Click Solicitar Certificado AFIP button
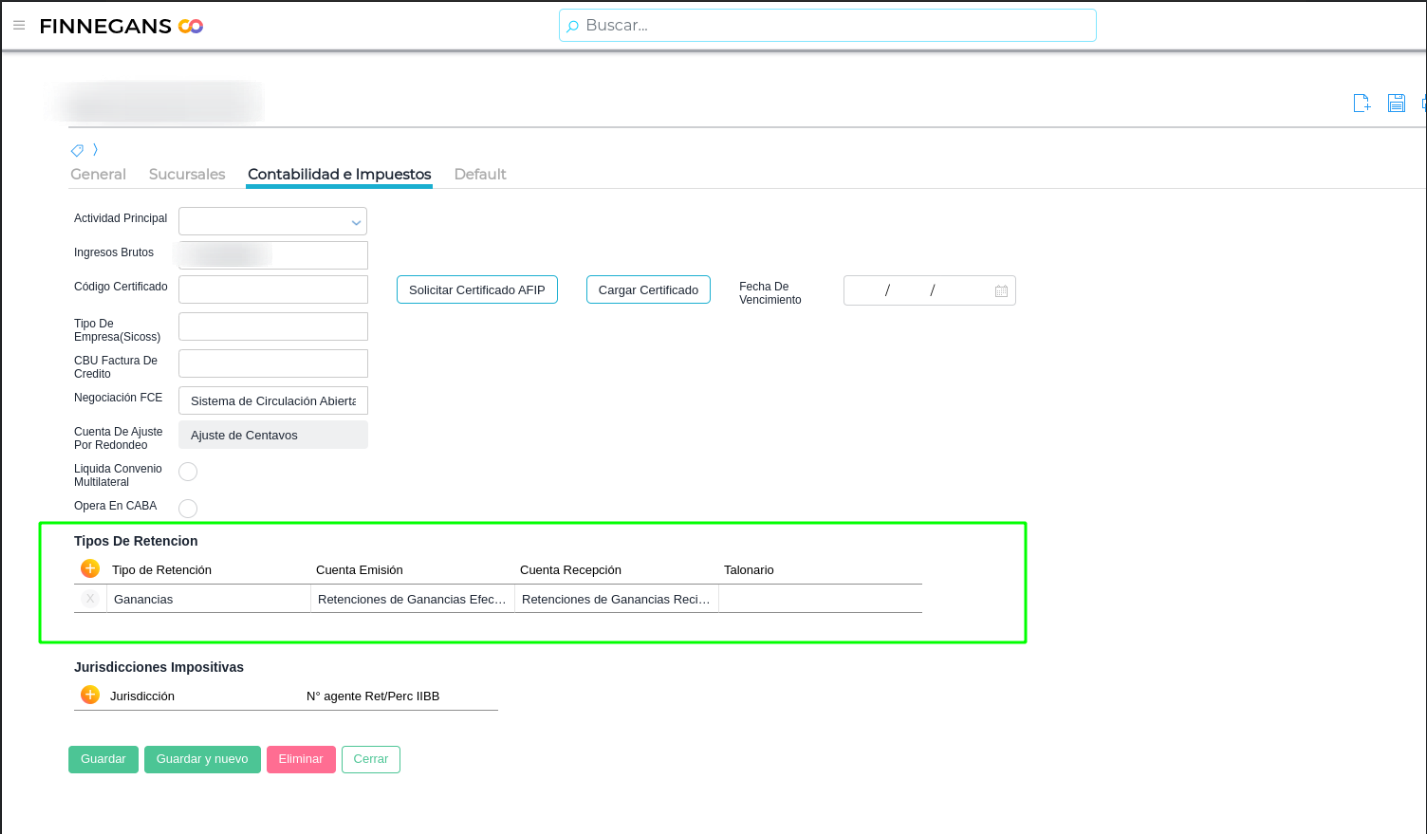 pos(477,290)
